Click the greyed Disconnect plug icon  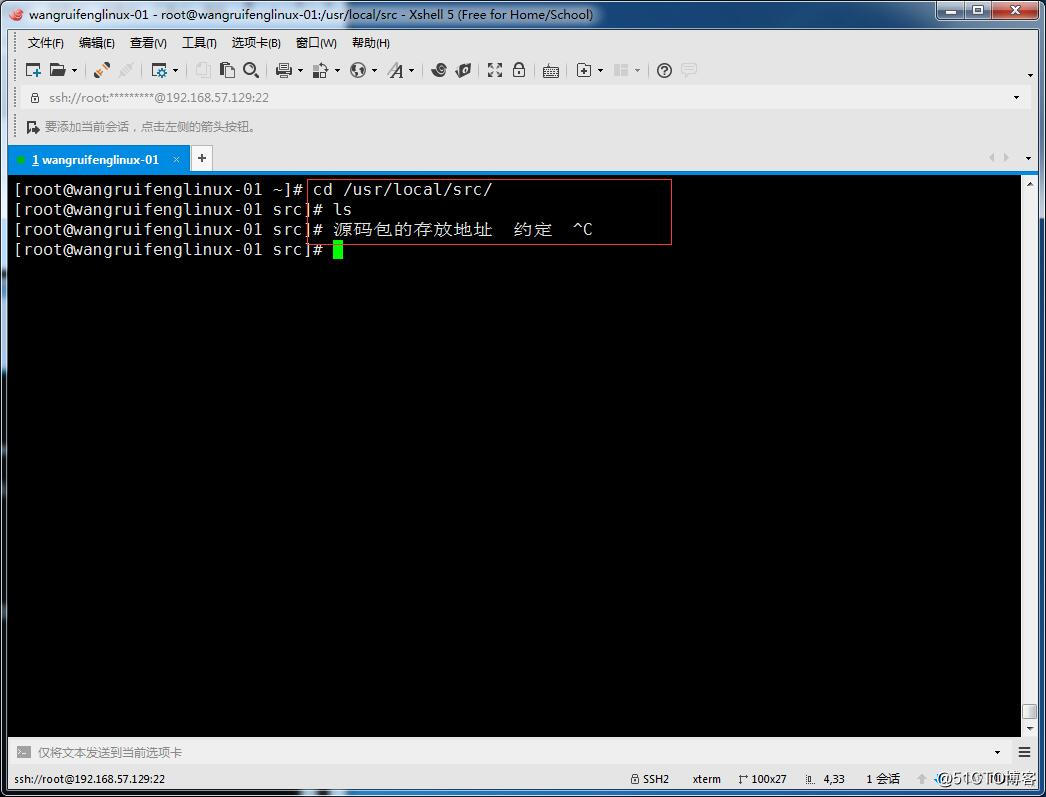pos(126,70)
